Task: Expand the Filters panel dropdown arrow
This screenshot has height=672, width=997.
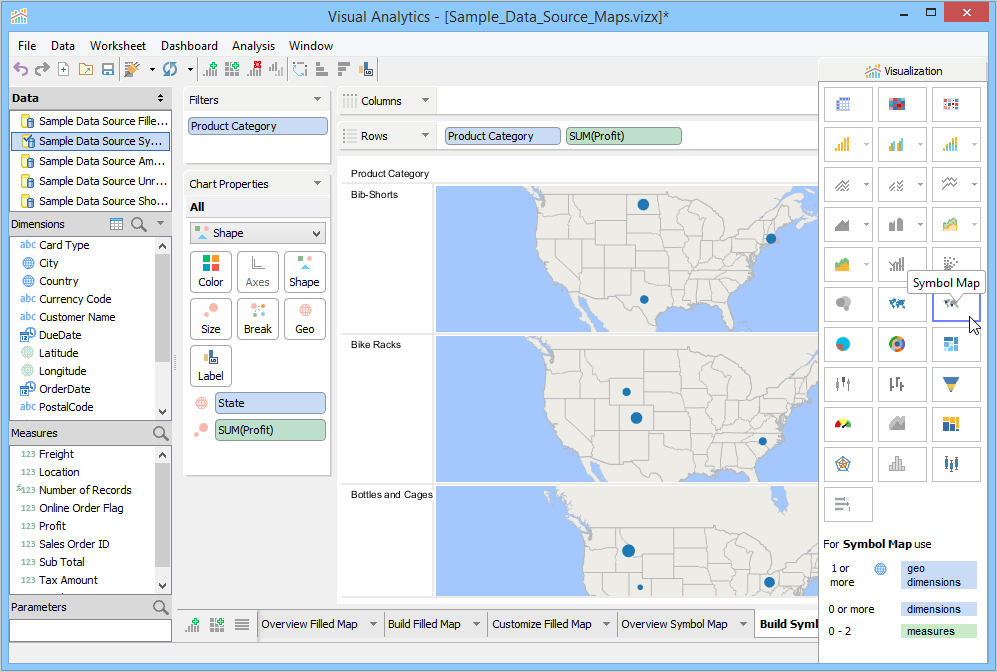Action: coord(317,100)
